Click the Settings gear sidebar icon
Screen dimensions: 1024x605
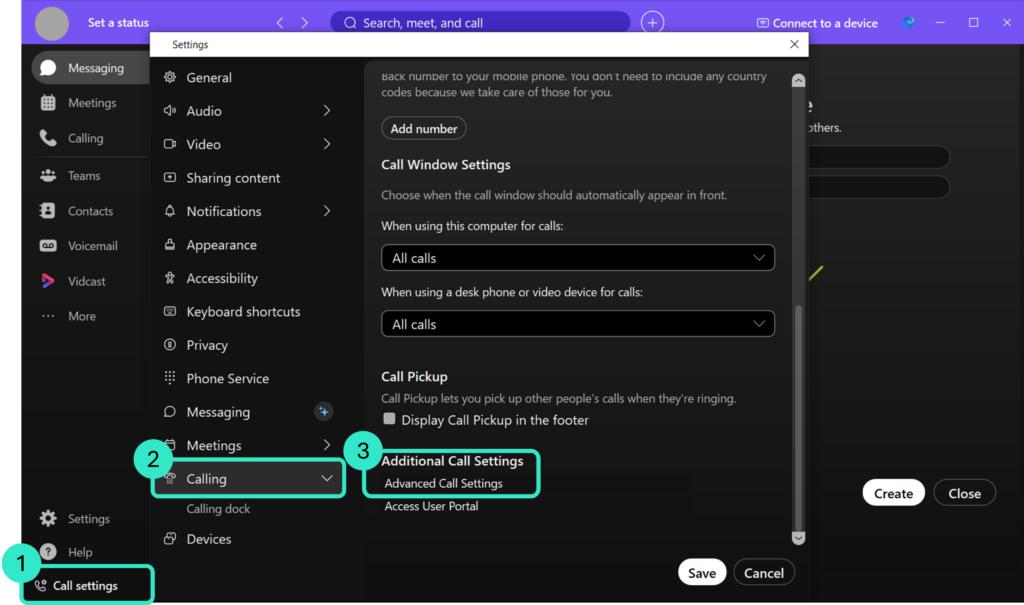pos(48,518)
